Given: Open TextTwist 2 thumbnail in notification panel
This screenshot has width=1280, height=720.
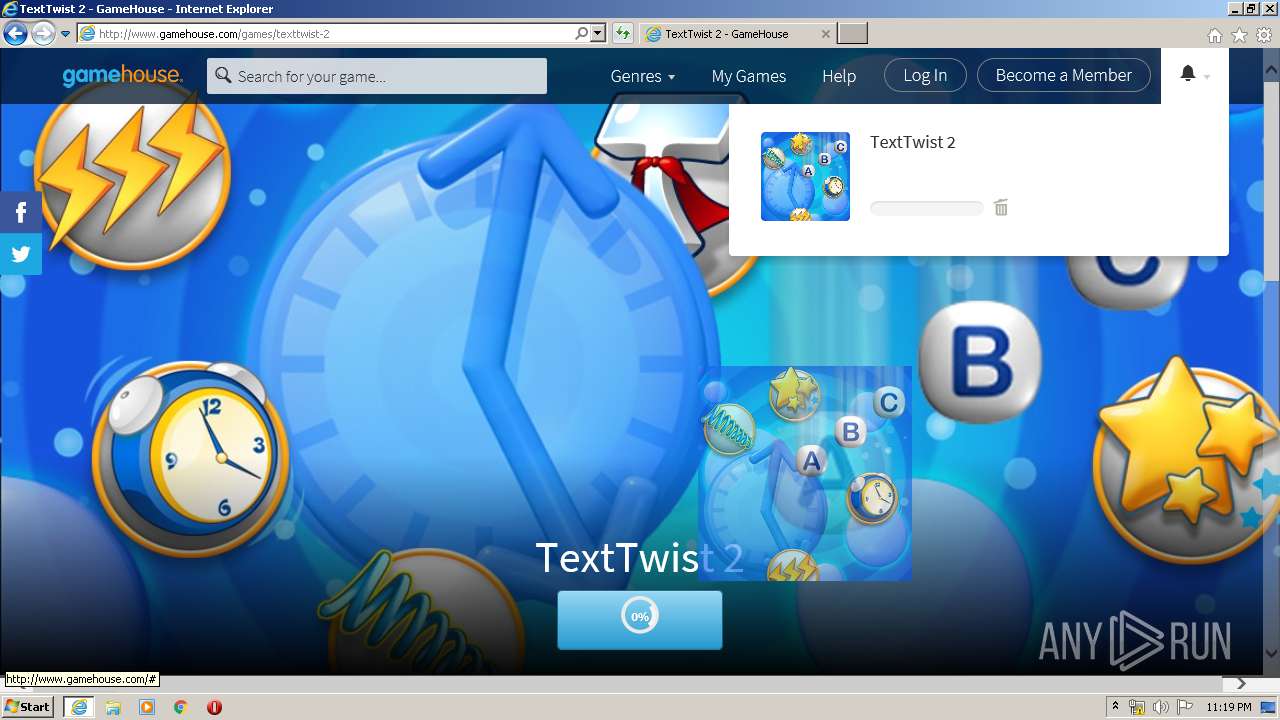Looking at the screenshot, I should [x=805, y=176].
